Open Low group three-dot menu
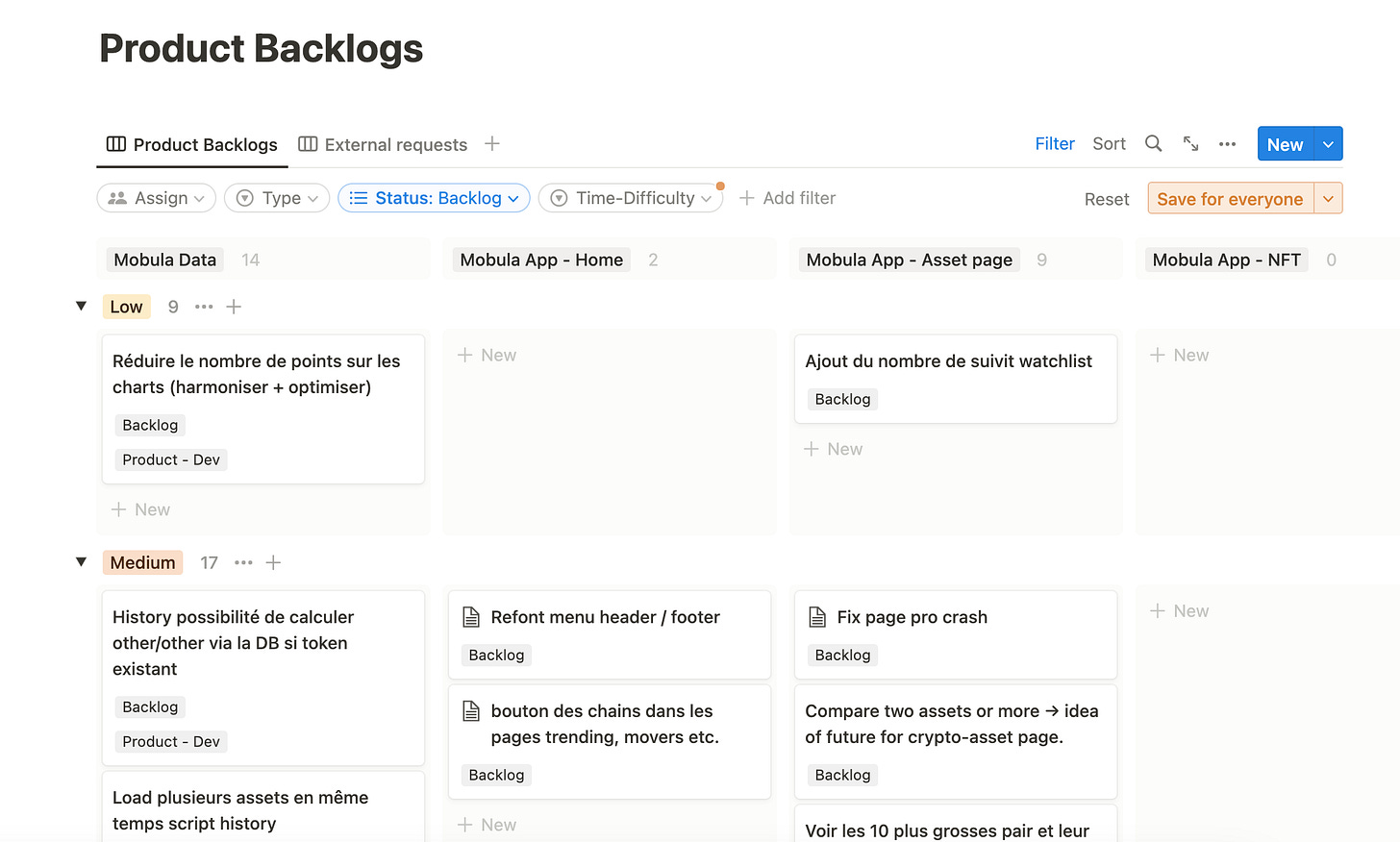 (x=204, y=307)
